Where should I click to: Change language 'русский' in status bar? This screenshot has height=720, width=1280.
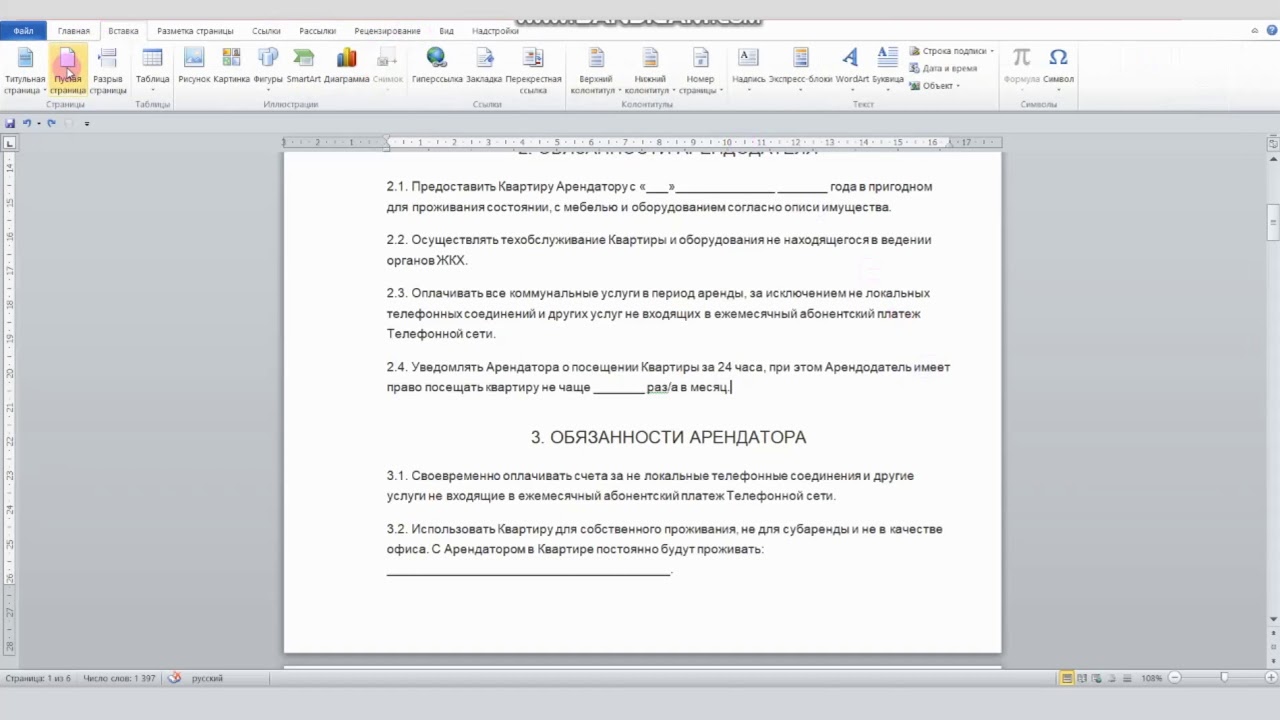click(x=207, y=678)
